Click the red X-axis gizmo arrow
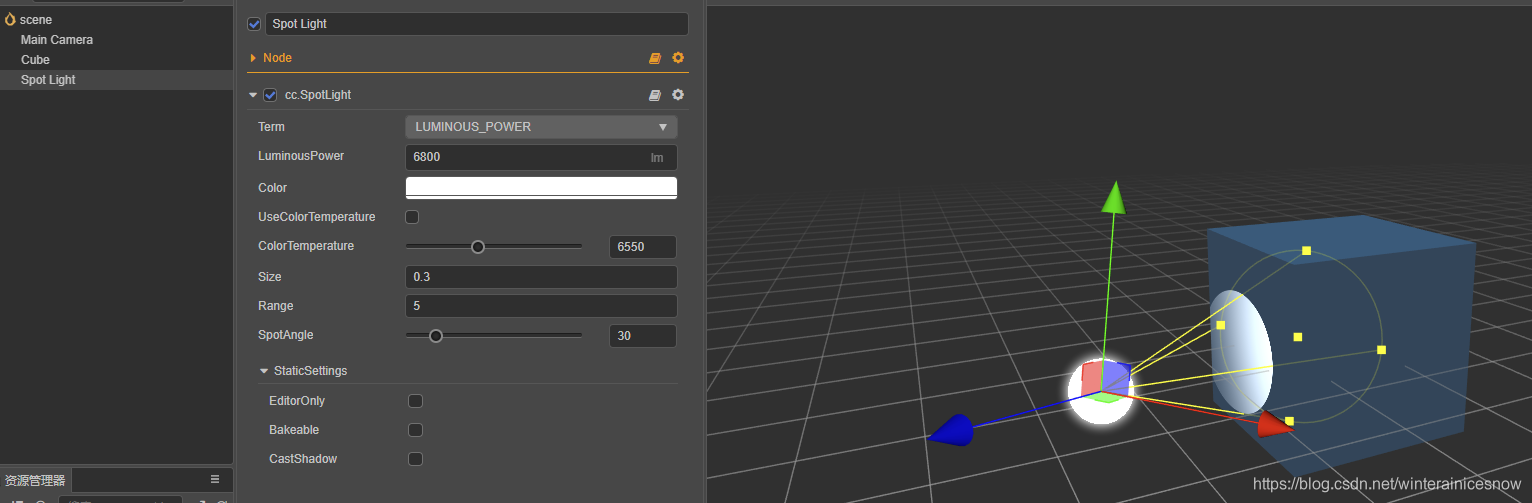Screen dimensions: 1532x503 pyautogui.click(x=1274, y=424)
